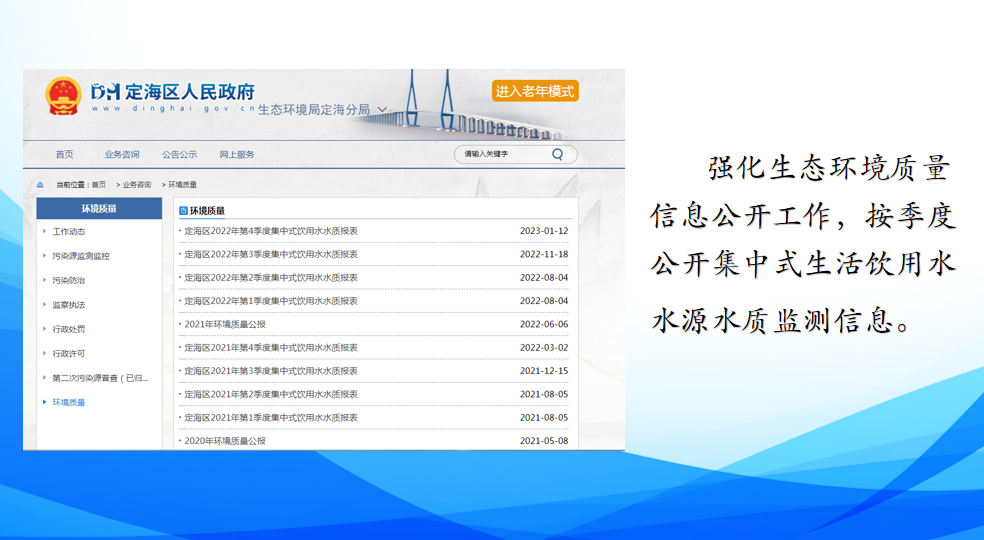Click the DH site logo
984x540 pixels.
click(x=105, y=91)
